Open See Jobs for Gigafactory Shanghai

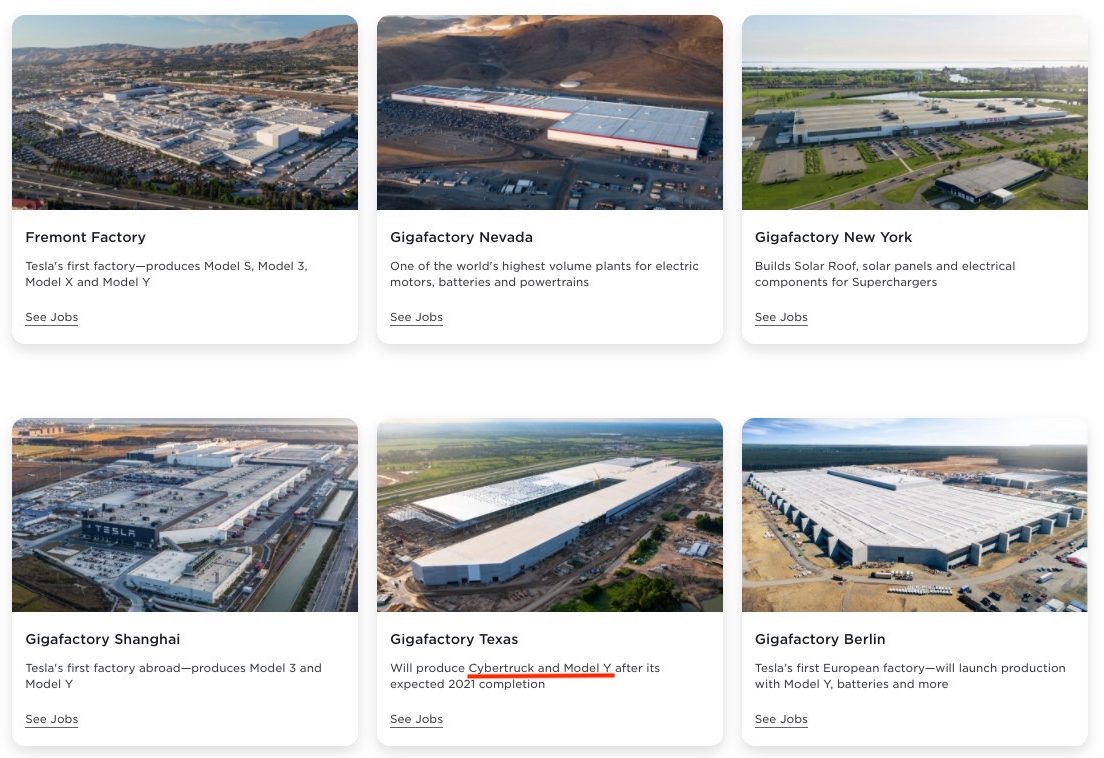point(51,719)
